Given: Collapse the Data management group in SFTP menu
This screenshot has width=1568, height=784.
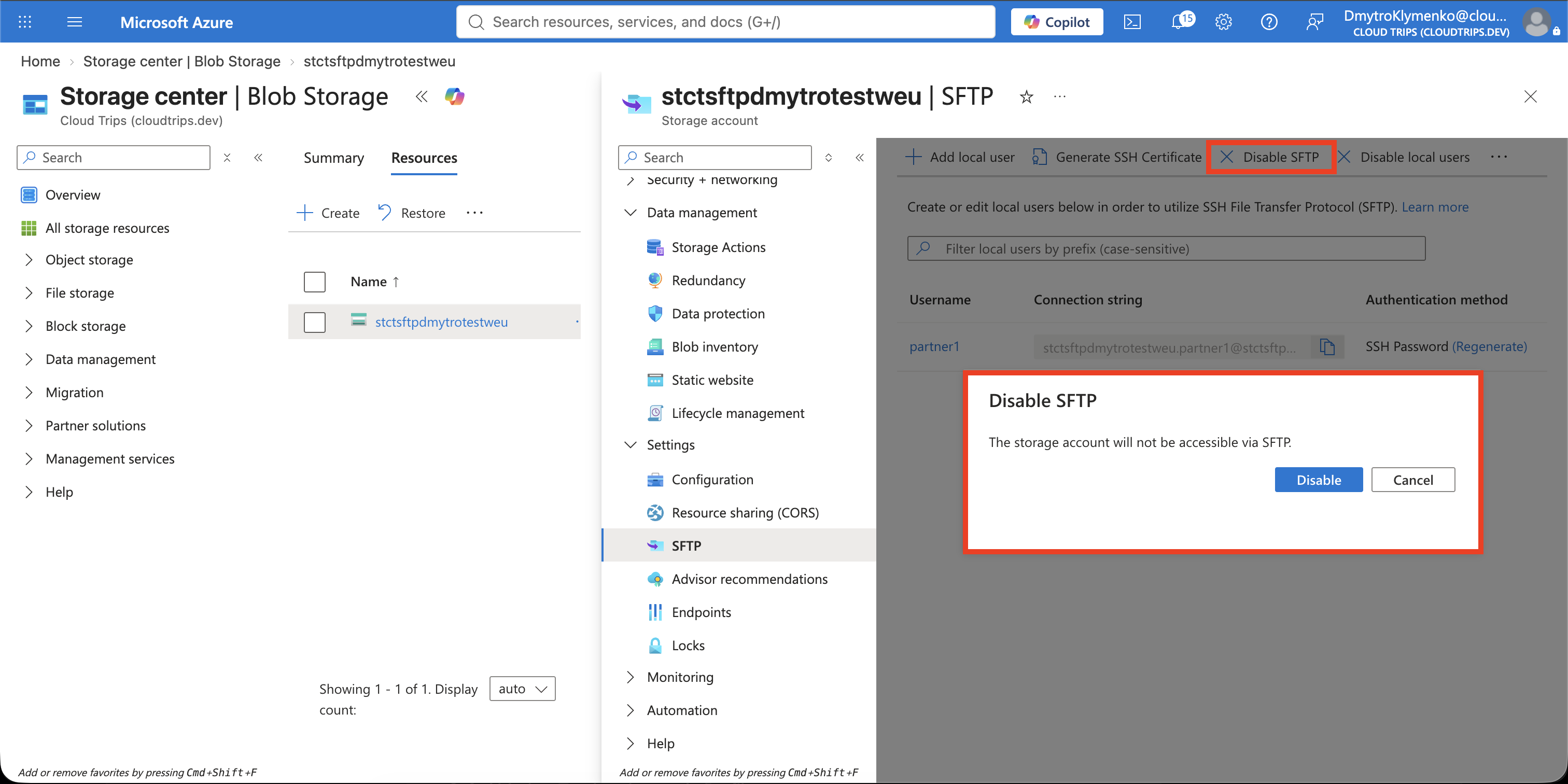Looking at the screenshot, I should 631,213.
